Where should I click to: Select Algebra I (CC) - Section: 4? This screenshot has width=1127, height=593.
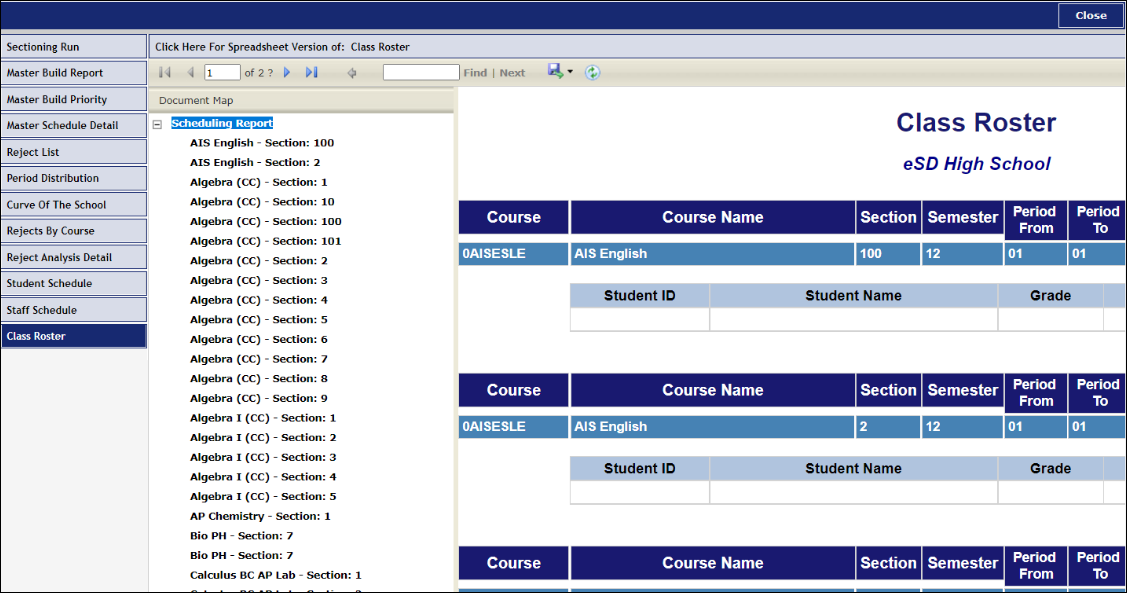pos(263,477)
